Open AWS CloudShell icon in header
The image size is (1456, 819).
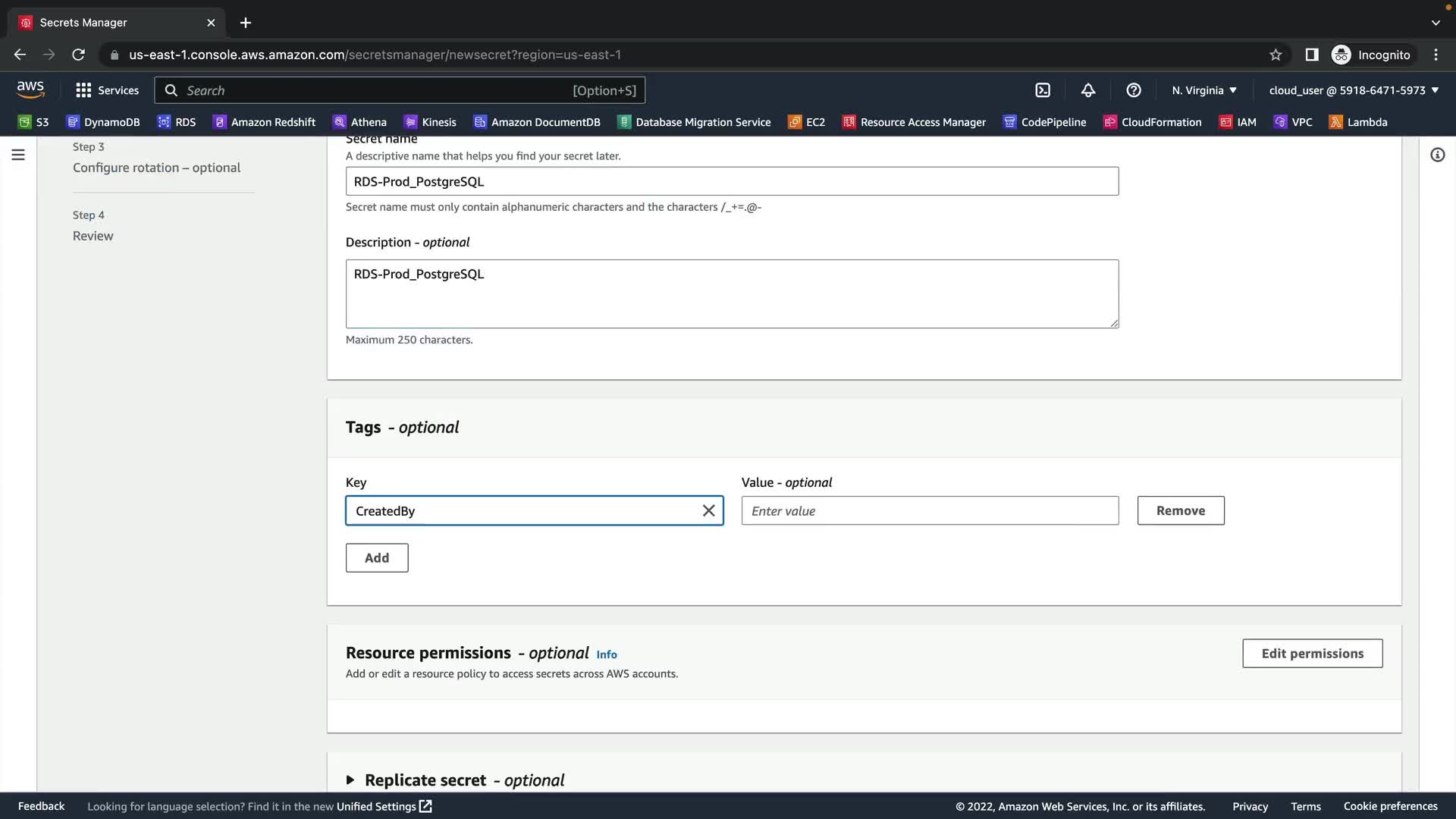(1043, 90)
